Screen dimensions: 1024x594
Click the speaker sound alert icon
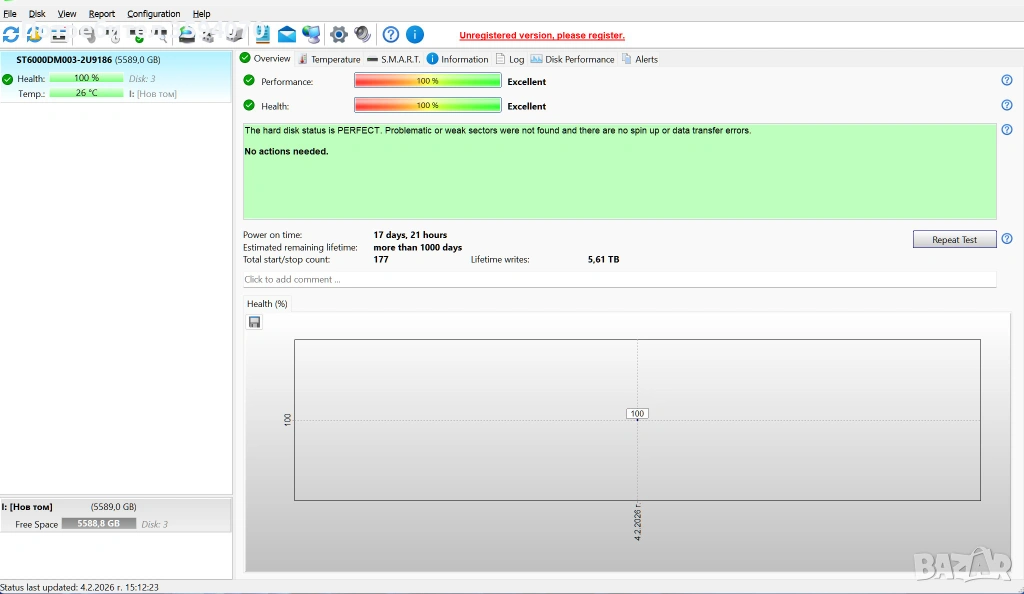(362, 35)
